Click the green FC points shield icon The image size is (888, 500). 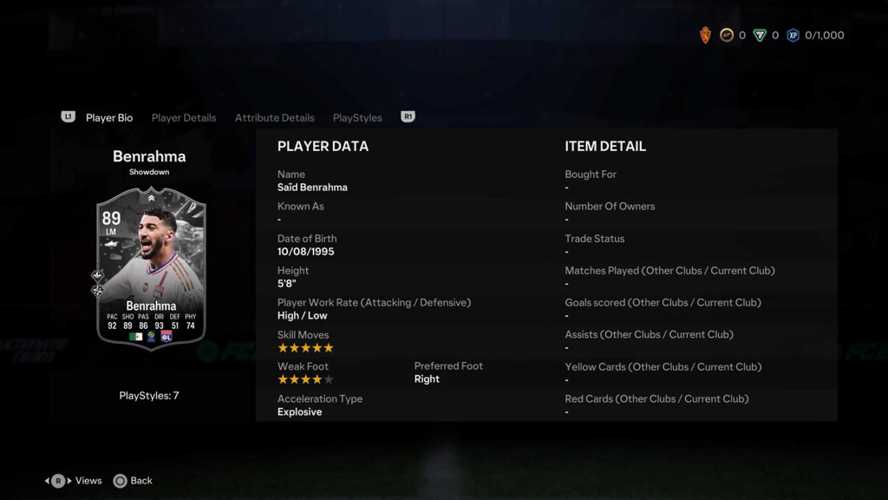(759, 35)
